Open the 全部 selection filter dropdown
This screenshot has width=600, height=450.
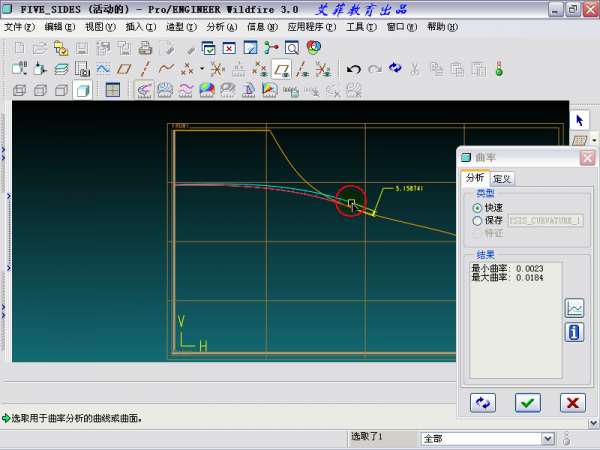point(548,439)
